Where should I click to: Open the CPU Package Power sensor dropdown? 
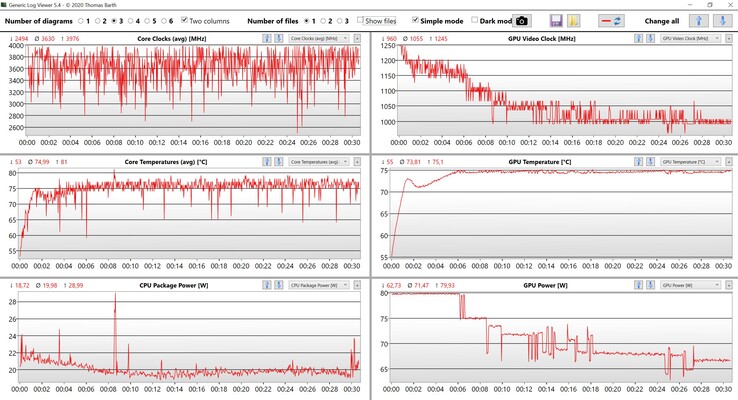click(319, 285)
